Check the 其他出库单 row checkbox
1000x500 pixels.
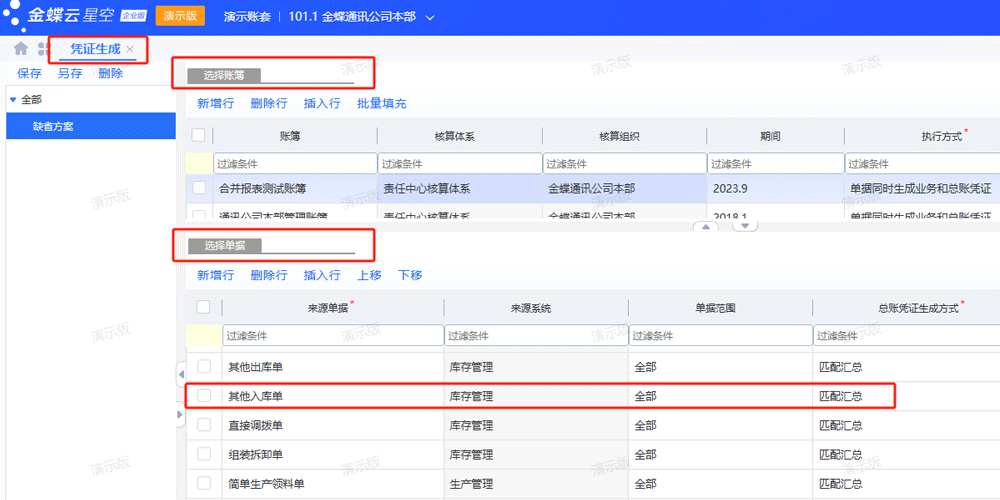point(203,367)
